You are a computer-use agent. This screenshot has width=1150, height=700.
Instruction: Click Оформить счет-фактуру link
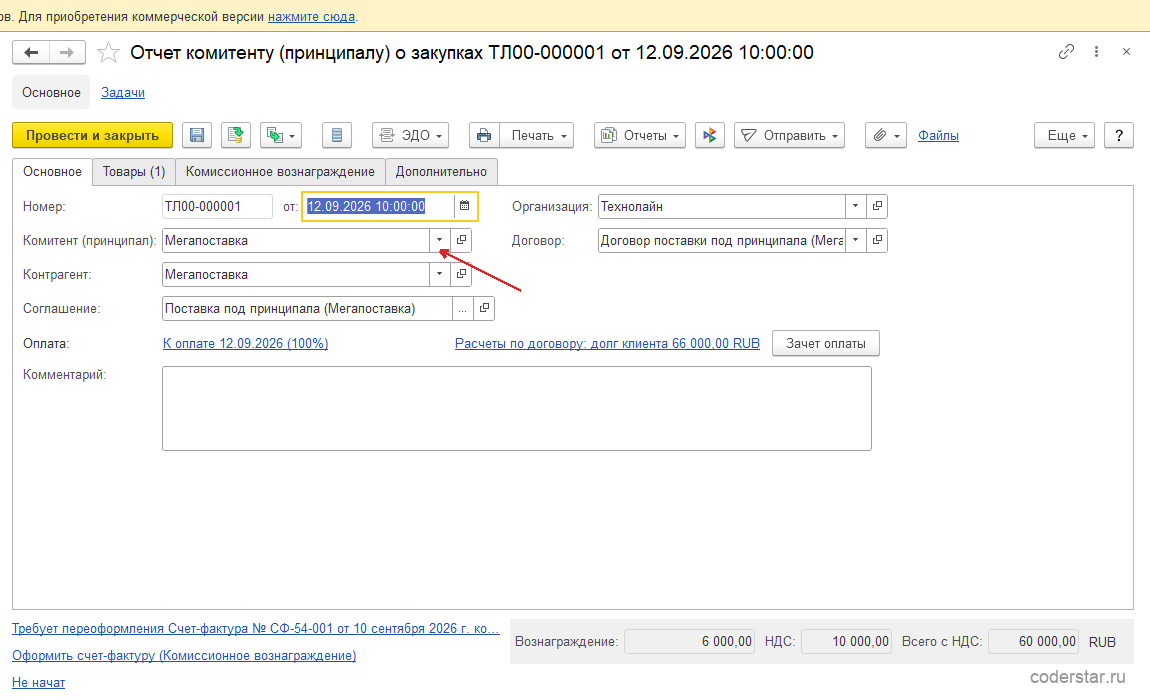pos(184,655)
